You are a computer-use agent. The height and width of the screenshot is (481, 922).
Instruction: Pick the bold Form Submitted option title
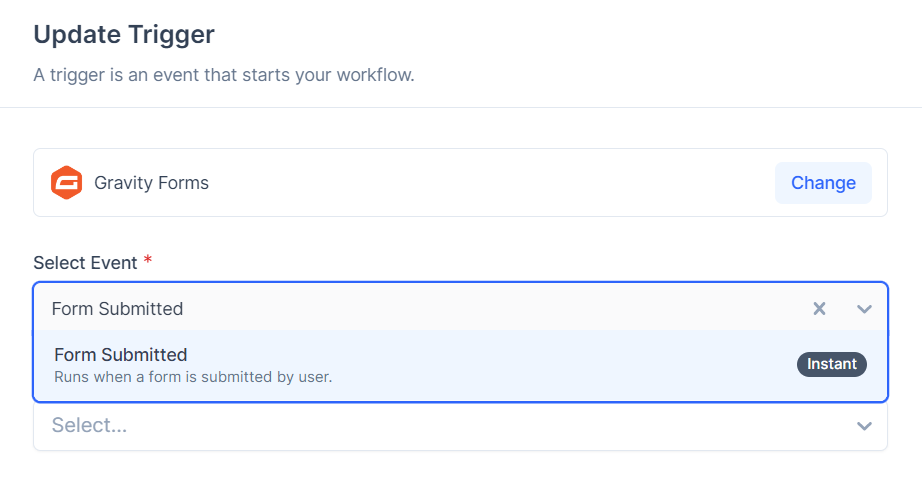point(121,355)
